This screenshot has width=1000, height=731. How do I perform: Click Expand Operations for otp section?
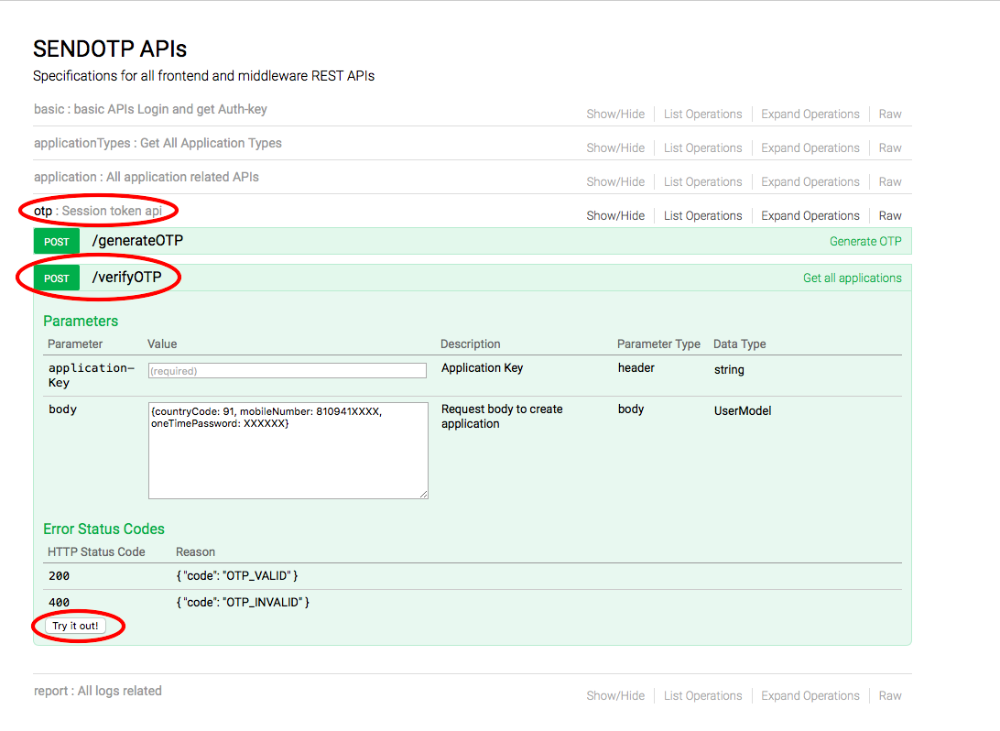pyautogui.click(x=810, y=216)
